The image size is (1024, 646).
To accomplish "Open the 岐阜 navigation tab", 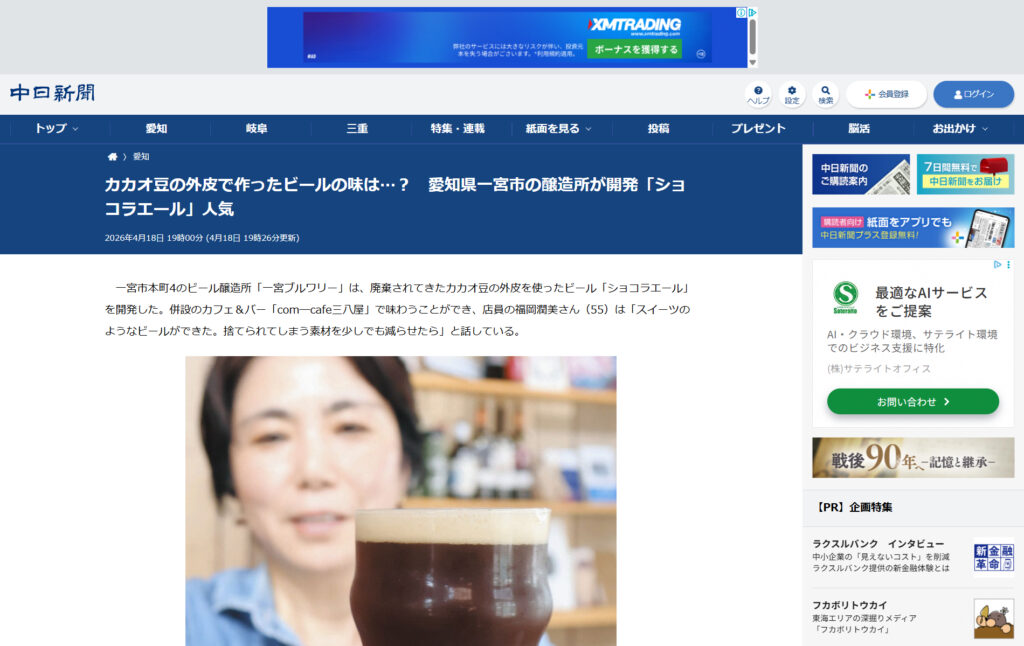I will tap(257, 129).
